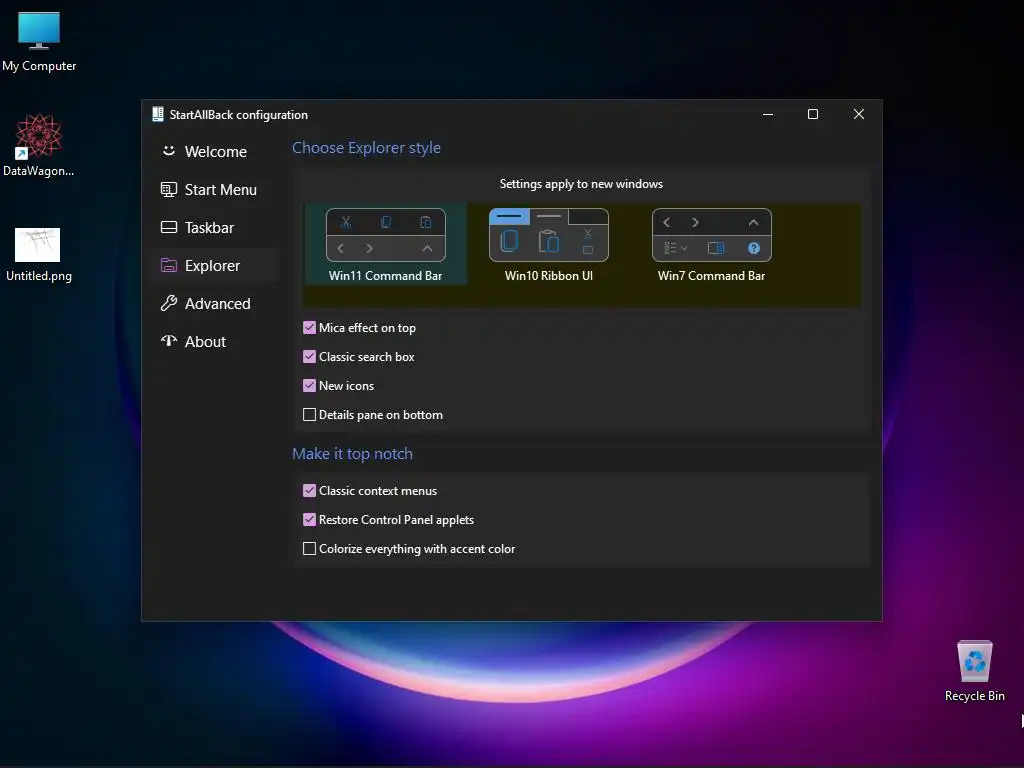Image resolution: width=1024 pixels, height=768 pixels.
Task: Open the Advanced section
Action: [216, 303]
